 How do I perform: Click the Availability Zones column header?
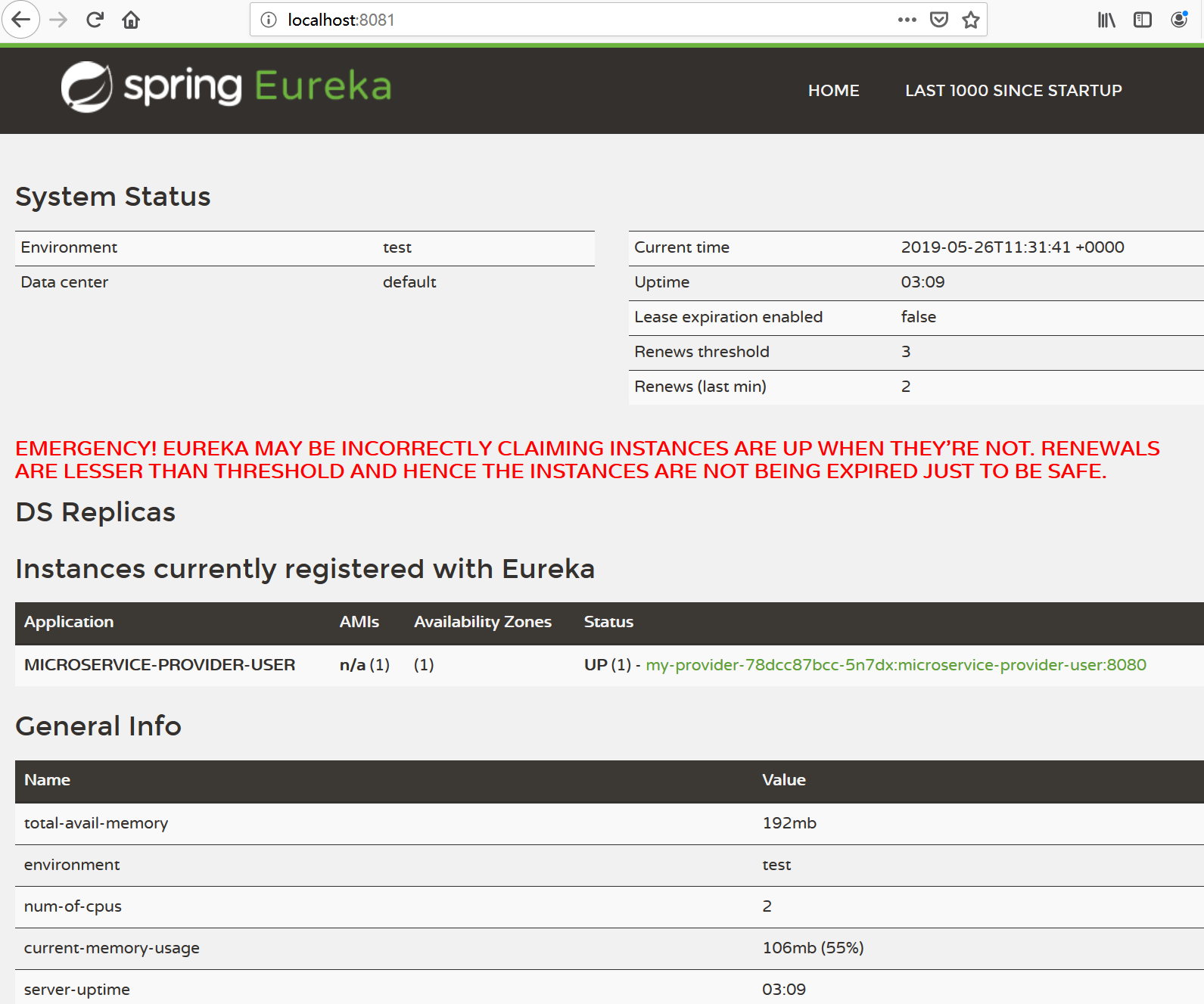pyautogui.click(x=483, y=622)
